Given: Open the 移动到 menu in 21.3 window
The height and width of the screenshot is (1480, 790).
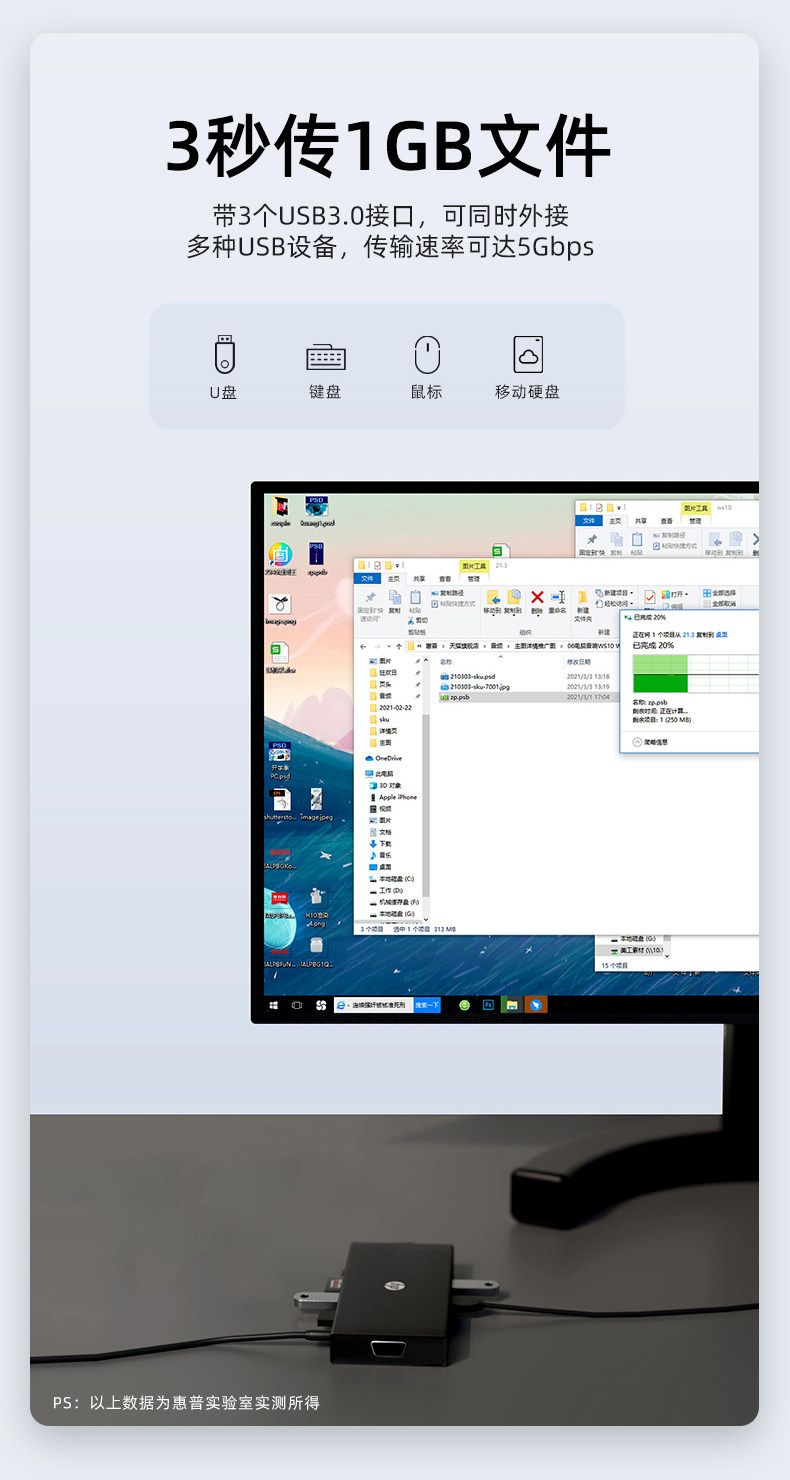Looking at the screenshot, I should pyautogui.click(x=492, y=602).
